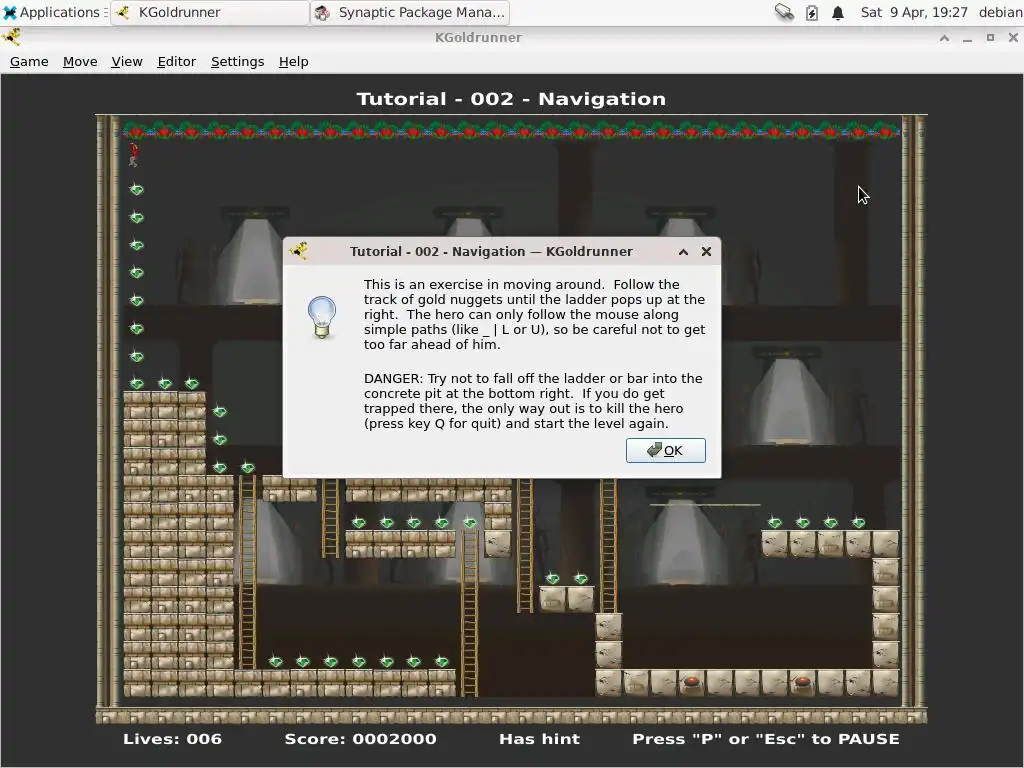Viewport: 1024px width, 768px height.
Task: Open the Help menu
Action: (293, 61)
